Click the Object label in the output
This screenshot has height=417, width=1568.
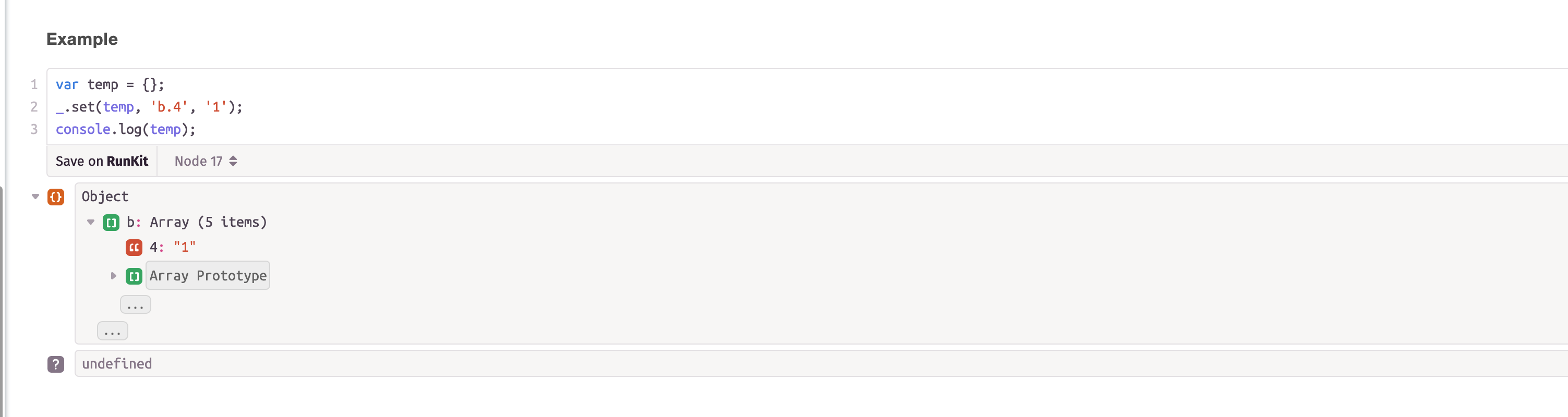(x=104, y=197)
